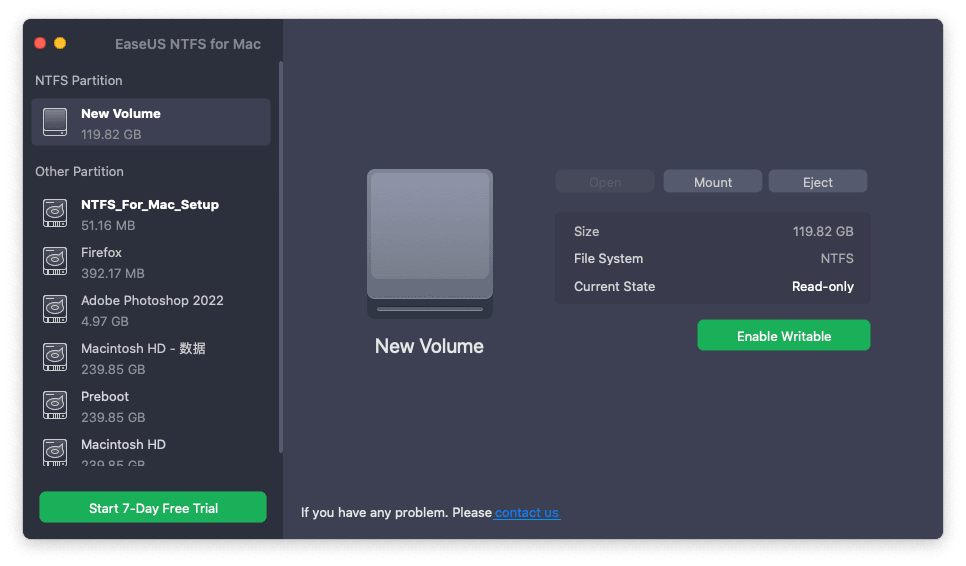Select the Preboot partition name
This screenshot has width=966, height=566.
[x=105, y=397]
